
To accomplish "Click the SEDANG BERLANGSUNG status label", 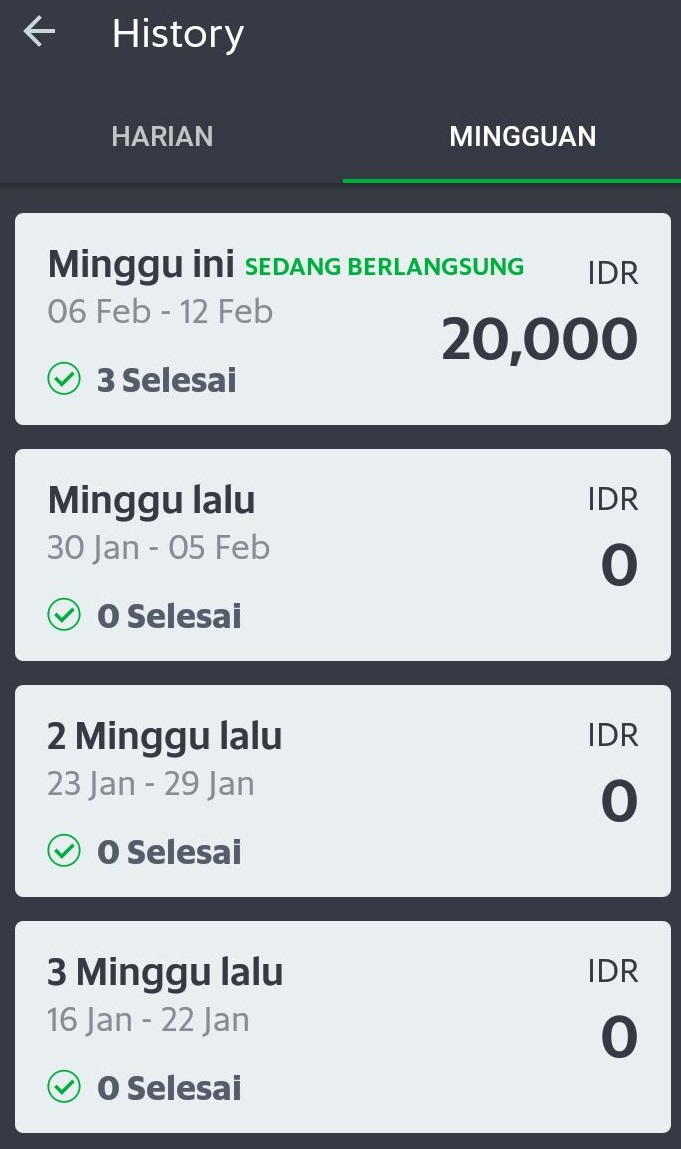I will pos(384,267).
